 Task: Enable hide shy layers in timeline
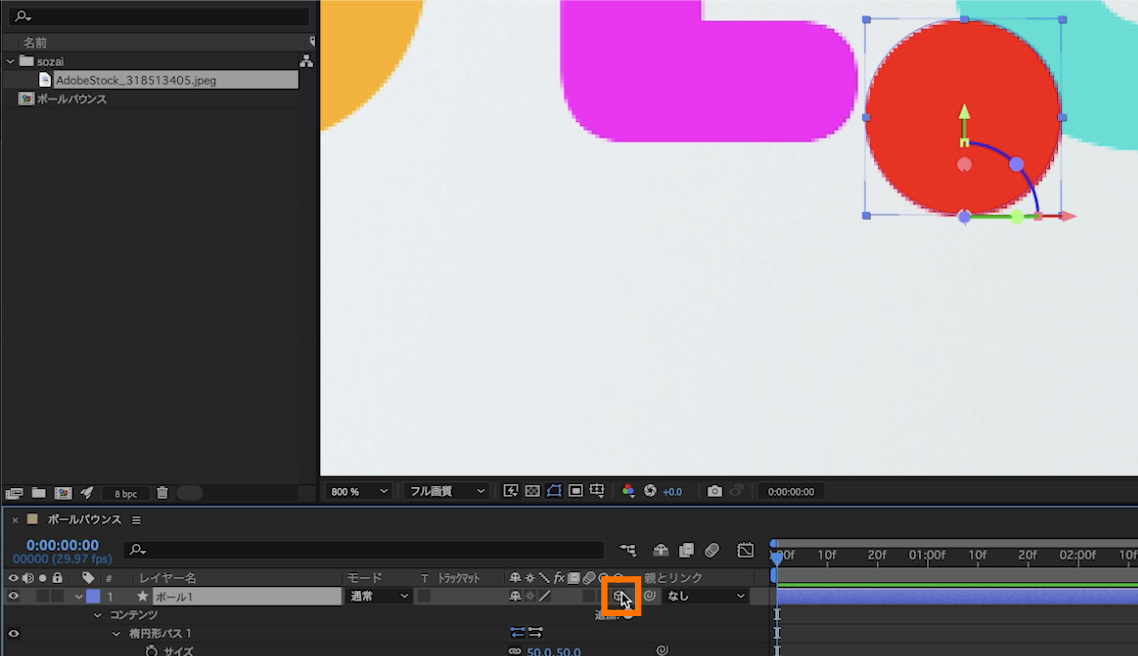(660, 550)
